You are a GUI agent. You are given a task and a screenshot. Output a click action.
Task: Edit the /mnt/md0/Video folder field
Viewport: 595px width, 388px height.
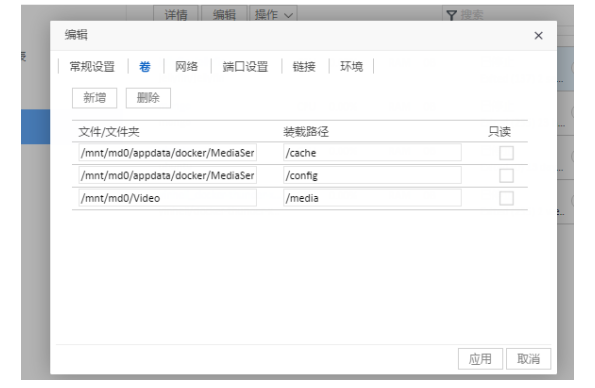[167, 198]
